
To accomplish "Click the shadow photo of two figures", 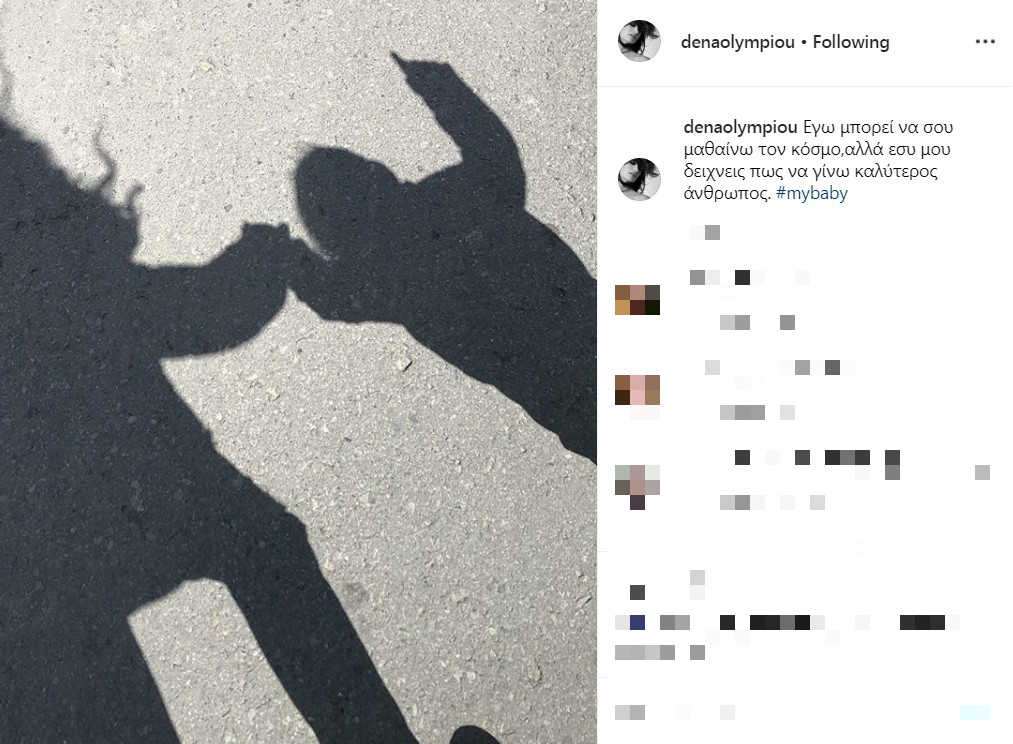I will (298, 372).
